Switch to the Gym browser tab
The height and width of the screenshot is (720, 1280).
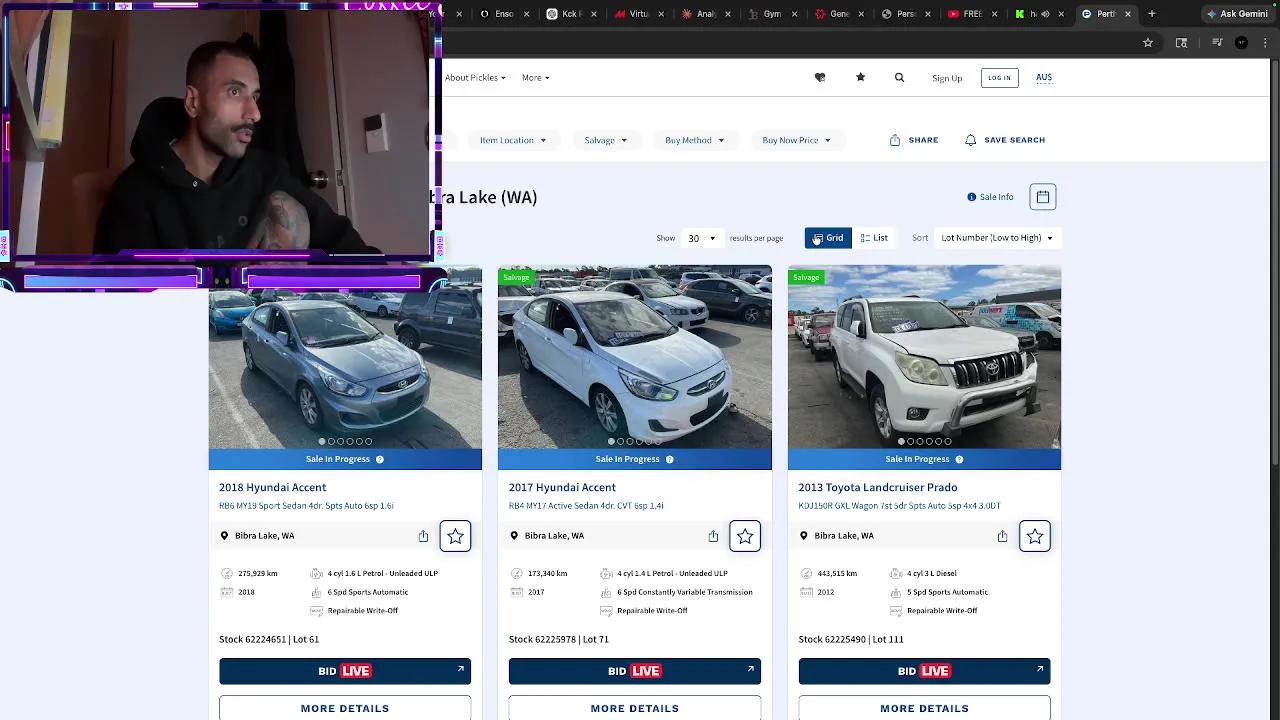coord(772,14)
